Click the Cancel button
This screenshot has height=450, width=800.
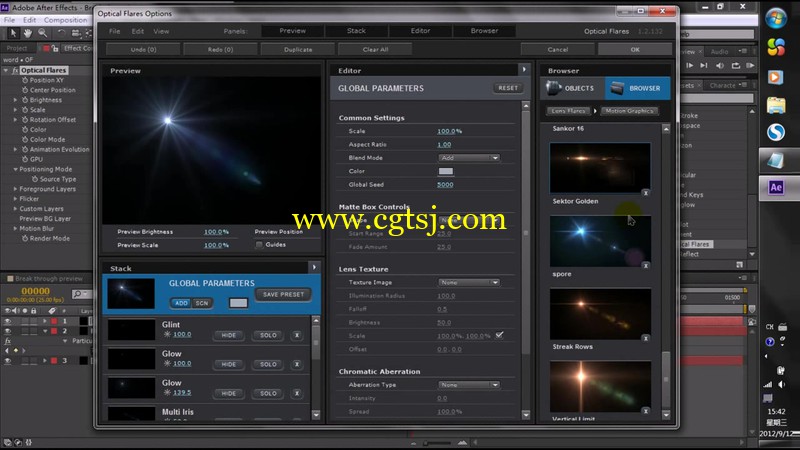tap(558, 49)
